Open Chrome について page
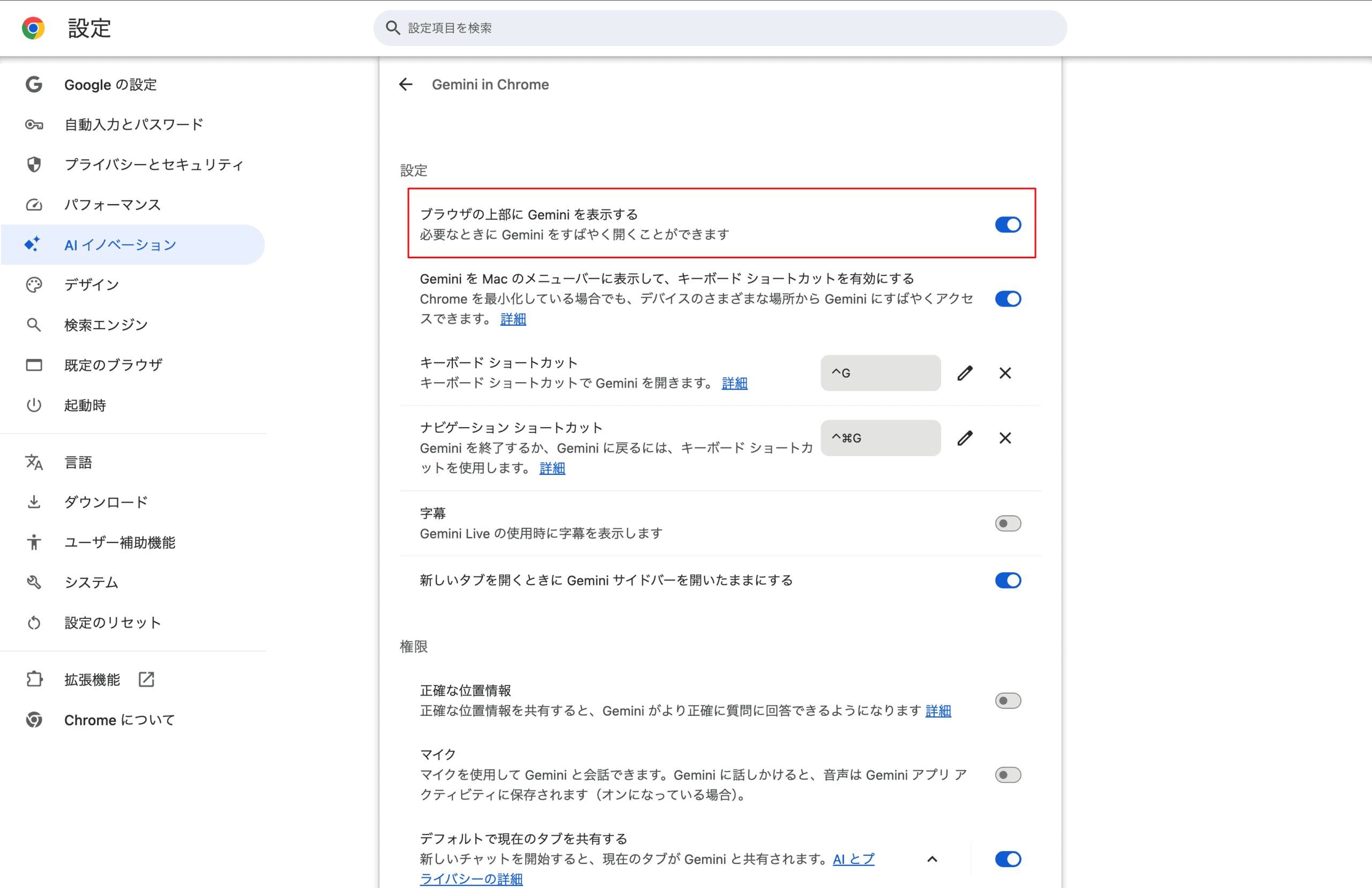The width and height of the screenshot is (1372, 888). [x=132, y=720]
